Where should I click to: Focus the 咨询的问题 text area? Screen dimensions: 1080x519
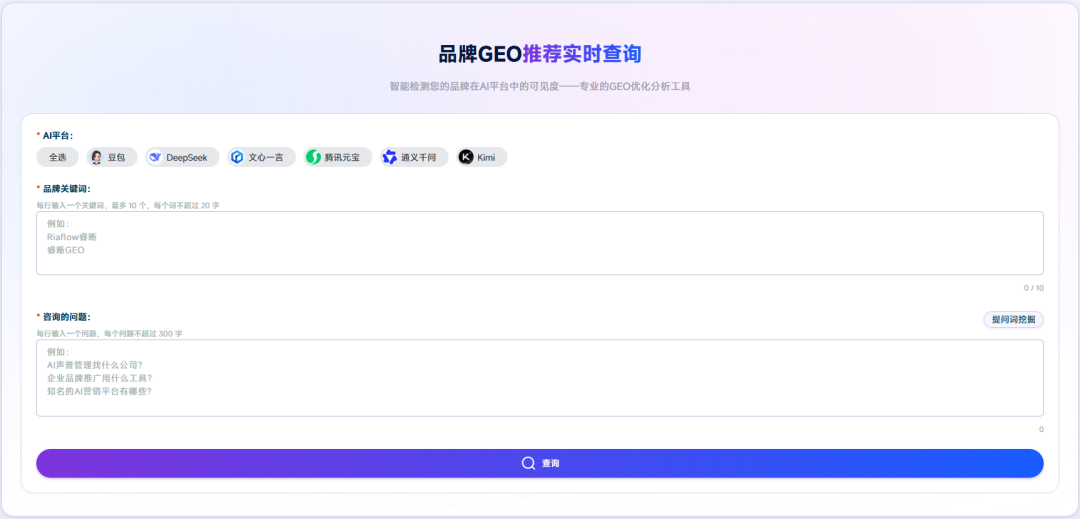(x=540, y=378)
